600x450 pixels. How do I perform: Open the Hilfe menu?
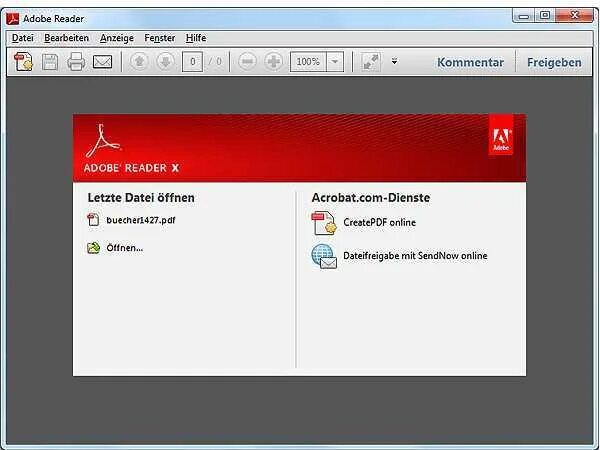196,38
